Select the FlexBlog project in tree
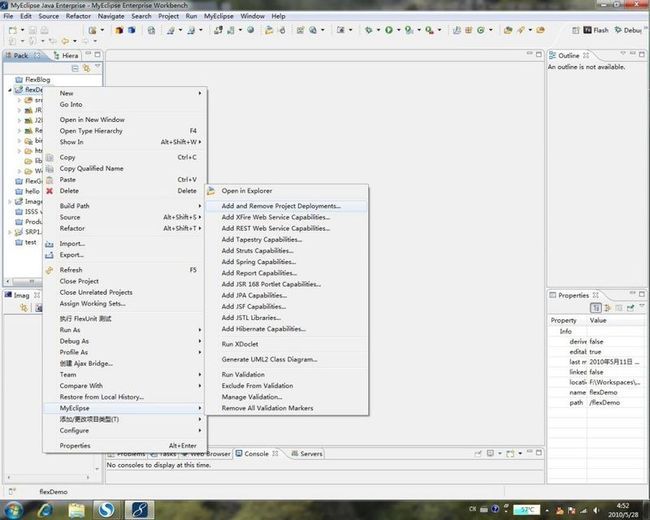 [x=33, y=80]
